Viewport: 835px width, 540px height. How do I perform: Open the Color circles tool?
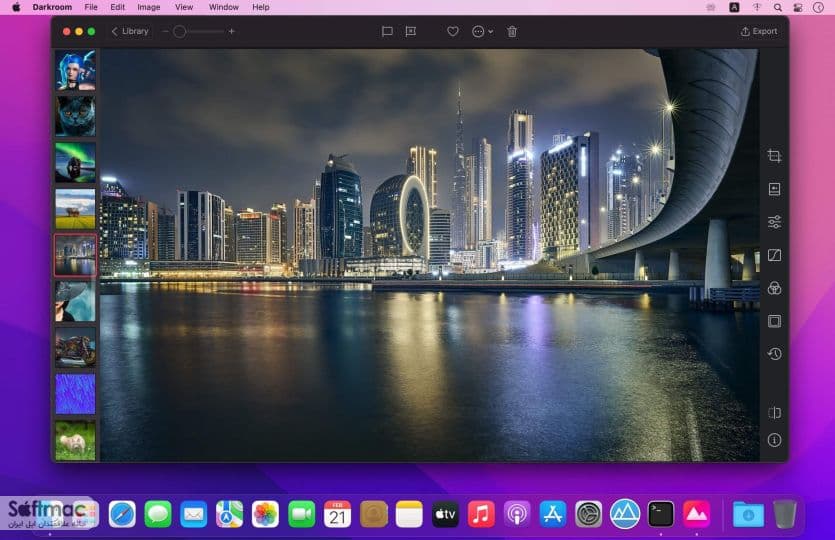(774, 288)
